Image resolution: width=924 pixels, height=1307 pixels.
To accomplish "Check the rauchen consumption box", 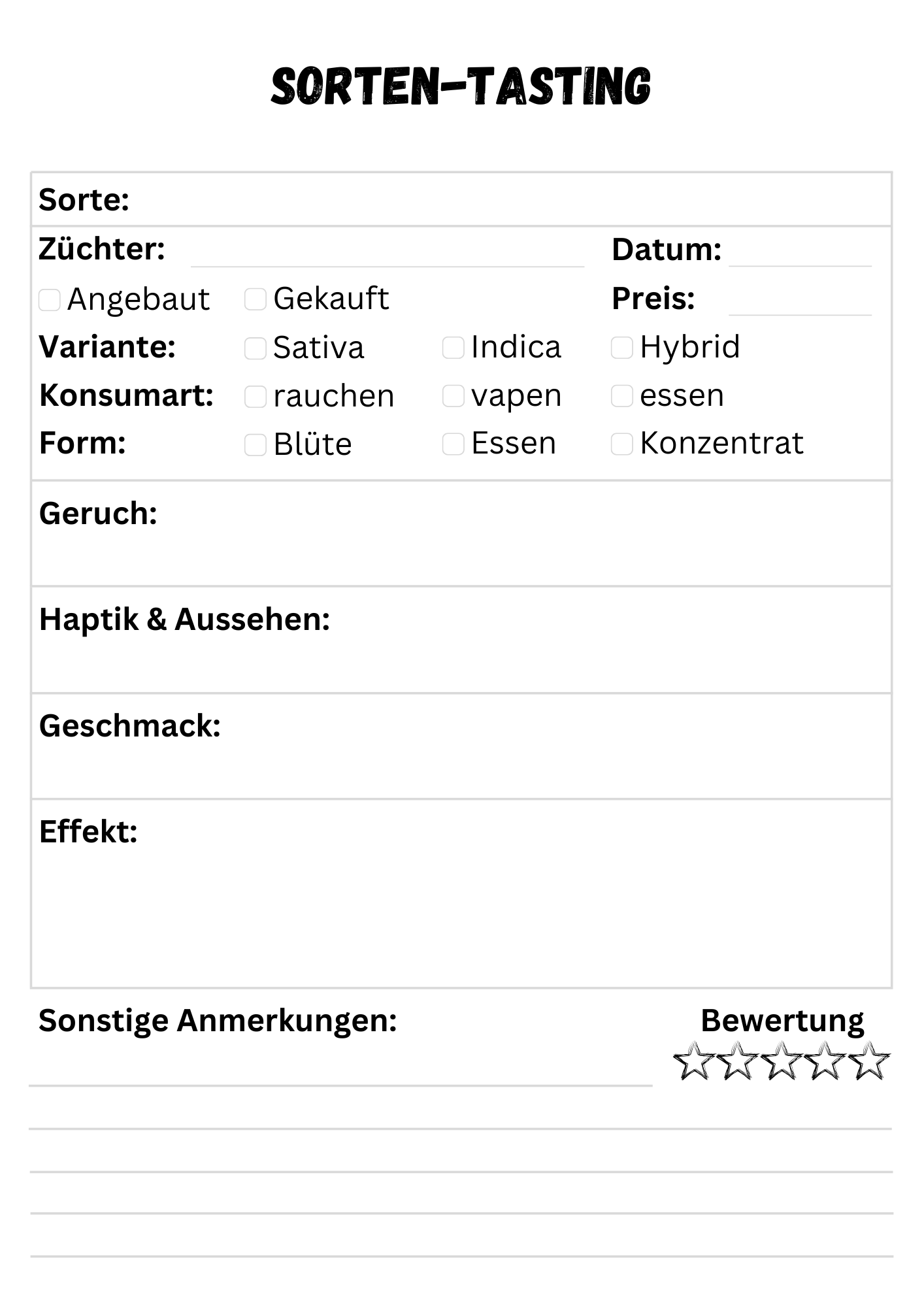I will click(256, 397).
